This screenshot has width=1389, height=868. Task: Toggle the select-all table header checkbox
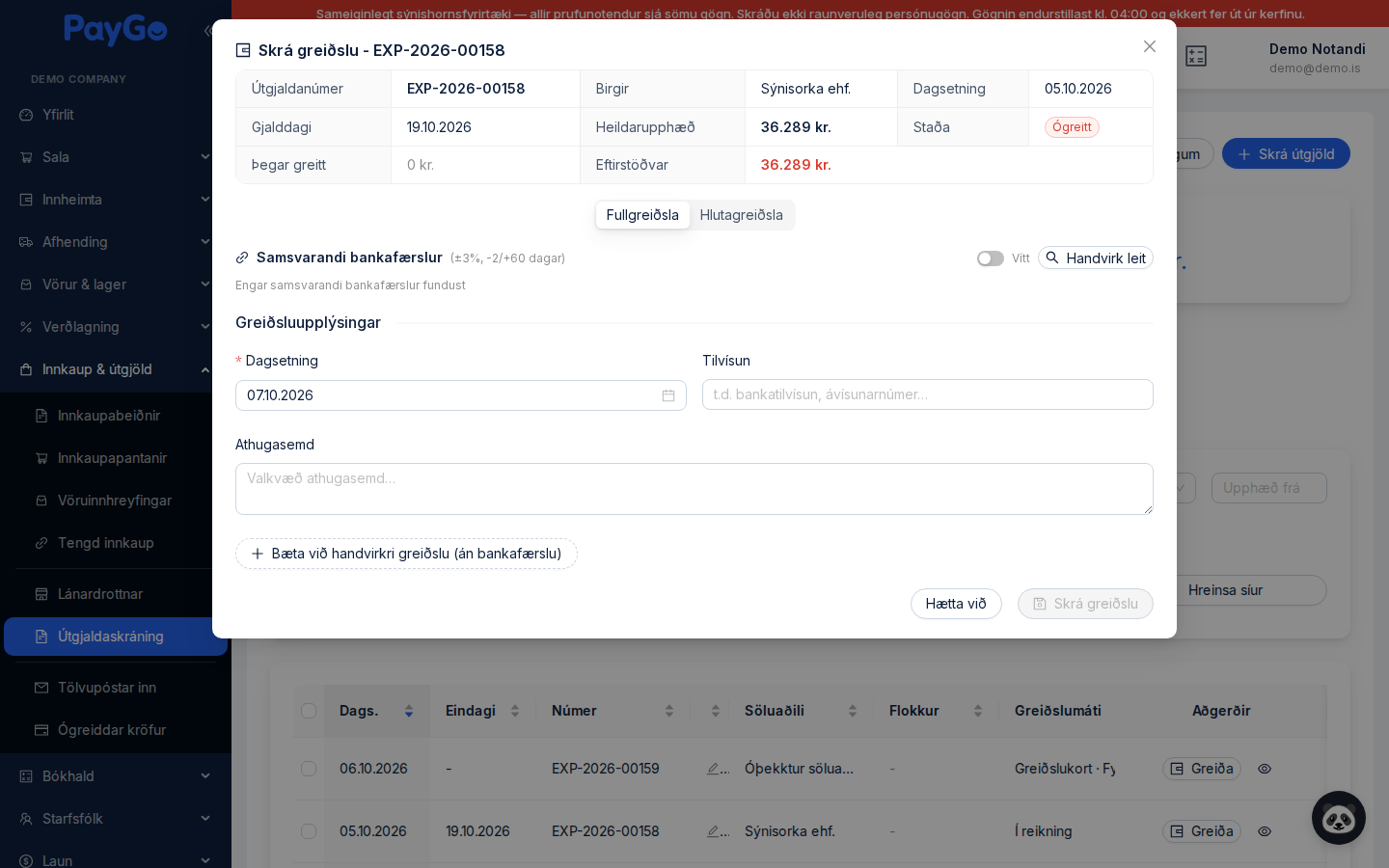(x=309, y=711)
